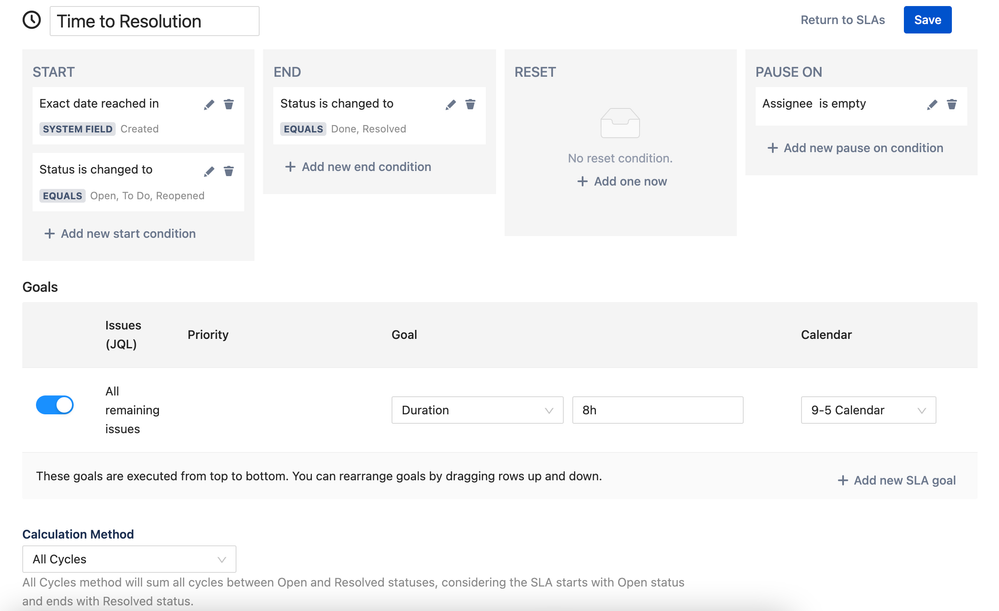This screenshot has width=999, height=611.
Task: Edit the Done, Resolved end condition
Action: tap(451, 105)
